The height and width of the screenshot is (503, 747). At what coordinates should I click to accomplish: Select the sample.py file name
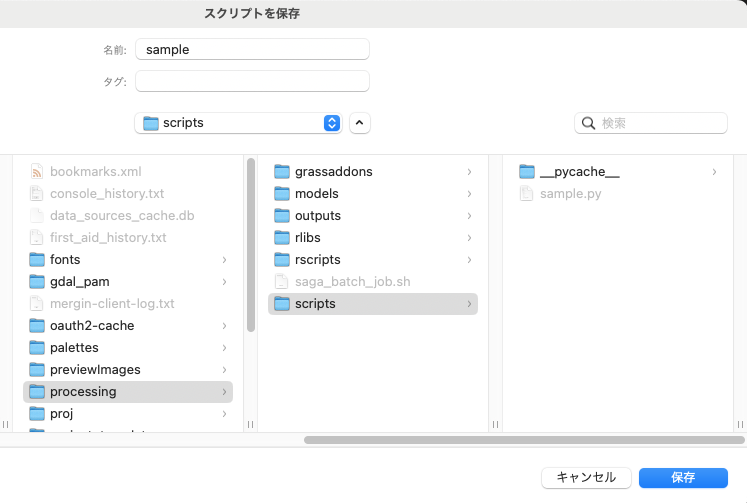[570, 193]
